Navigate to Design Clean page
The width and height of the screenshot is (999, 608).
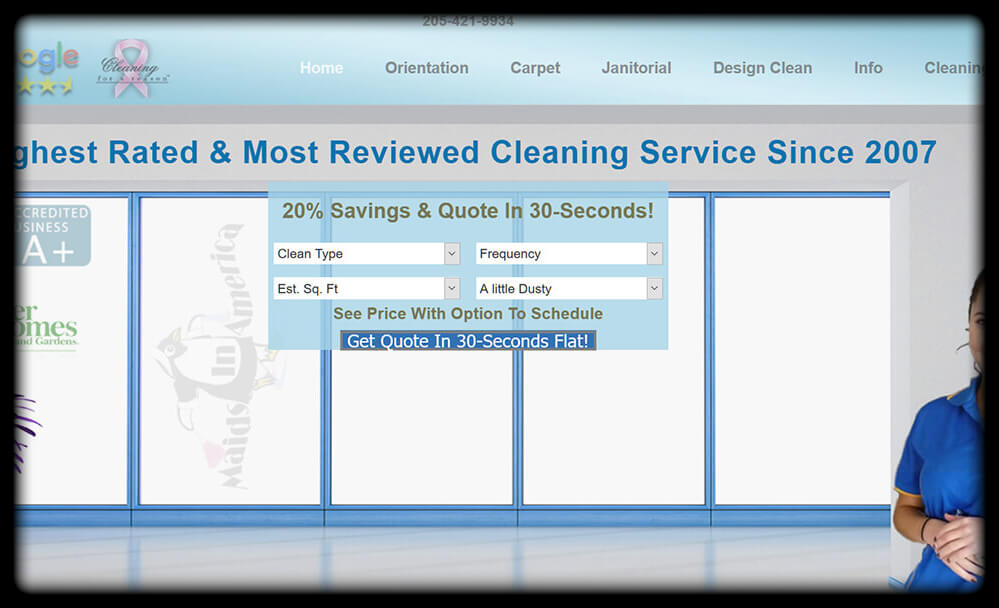[x=762, y=68]
